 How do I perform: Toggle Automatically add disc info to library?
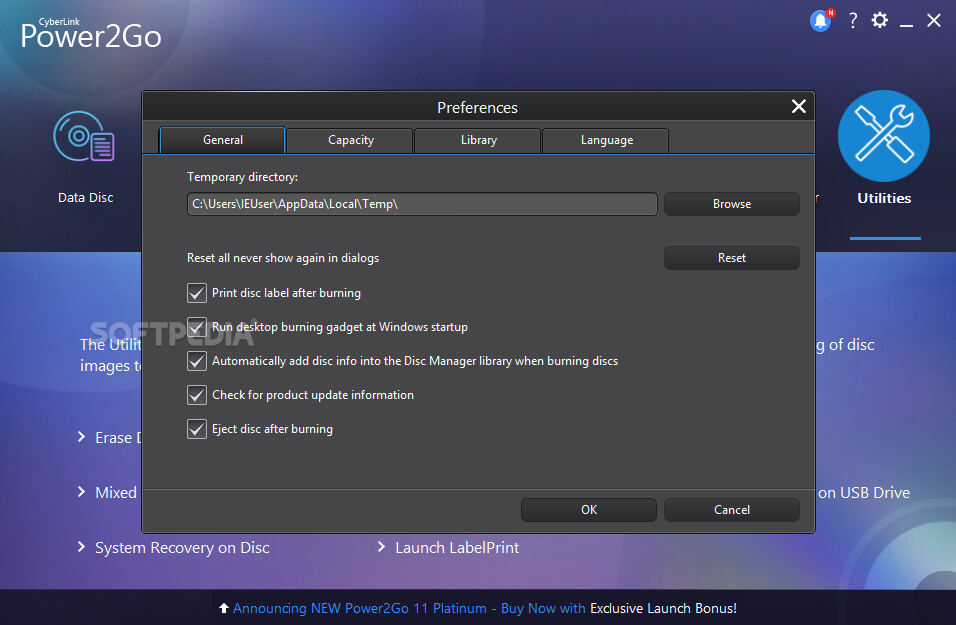click(x=196, y=361)
